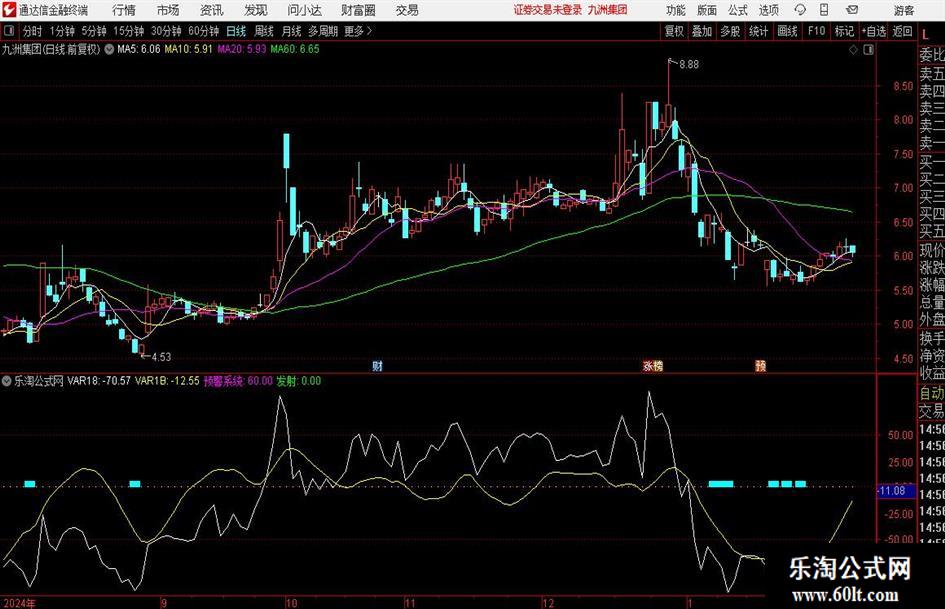Open the 资讯 menu
945x609 pixels.
[212, 10]
